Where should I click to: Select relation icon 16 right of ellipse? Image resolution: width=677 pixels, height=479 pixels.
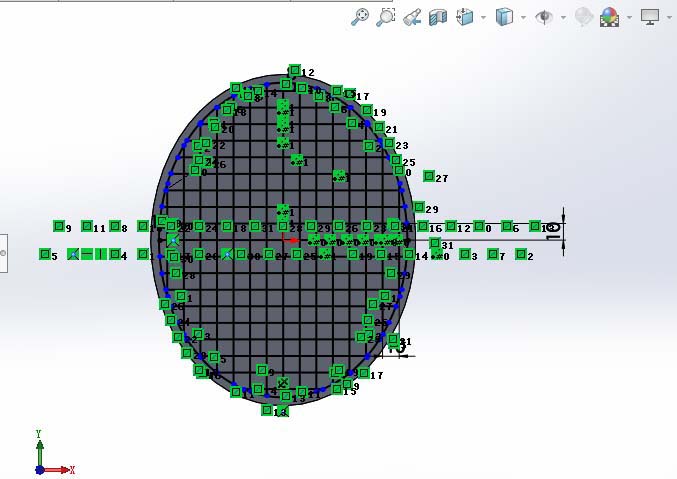tap(423, 226)
